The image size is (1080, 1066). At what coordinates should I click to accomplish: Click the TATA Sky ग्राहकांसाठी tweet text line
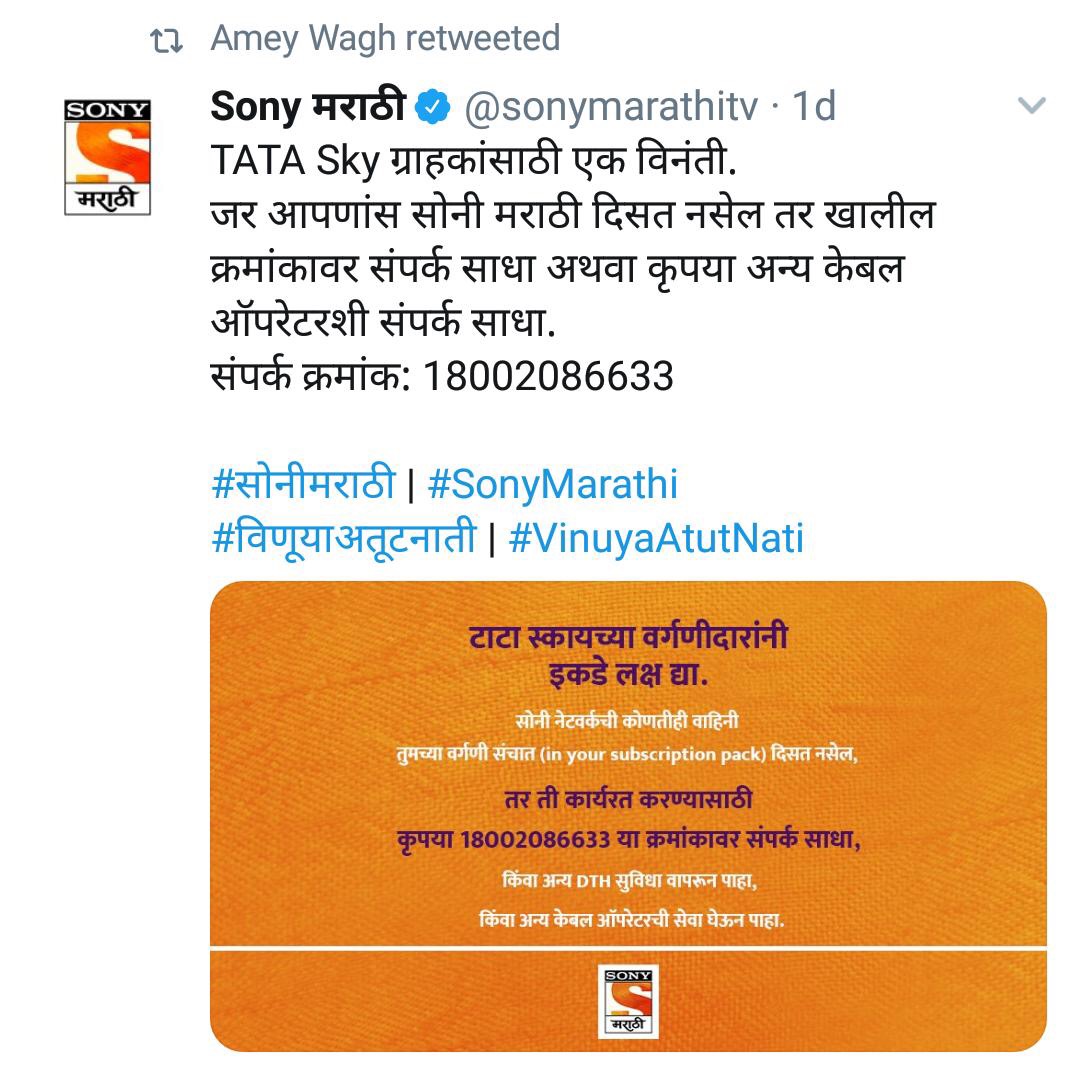474,160
